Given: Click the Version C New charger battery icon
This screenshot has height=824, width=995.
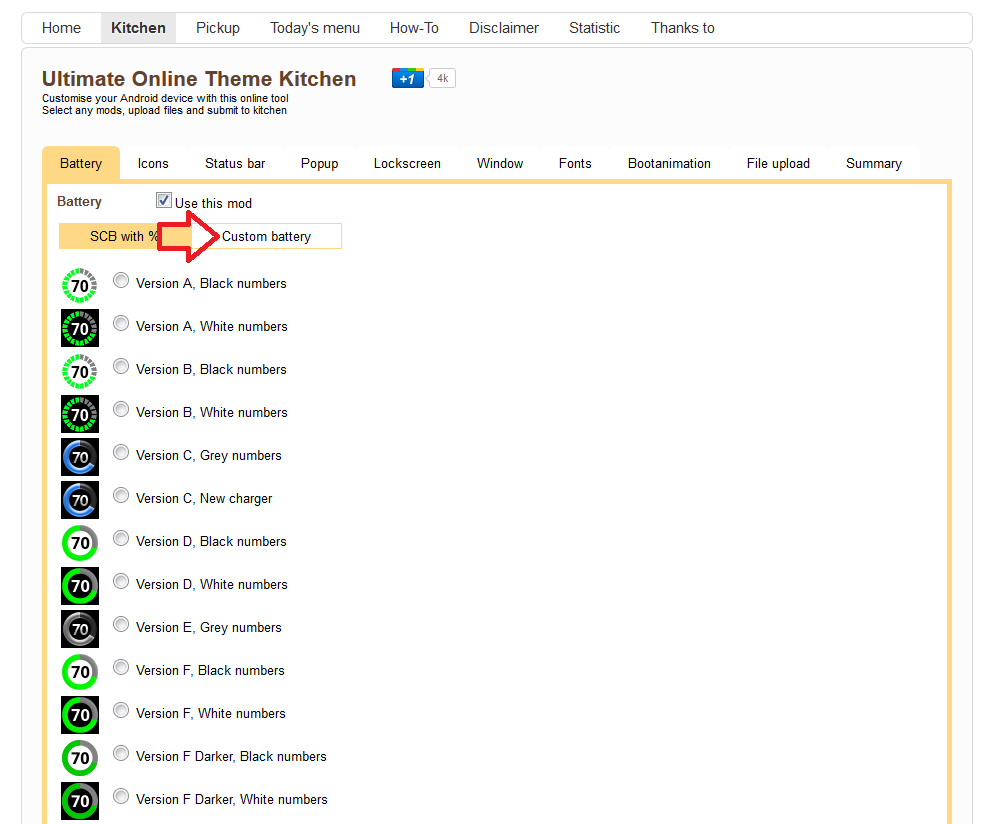Looking at the screenshot, I should [x=80, y=500].
